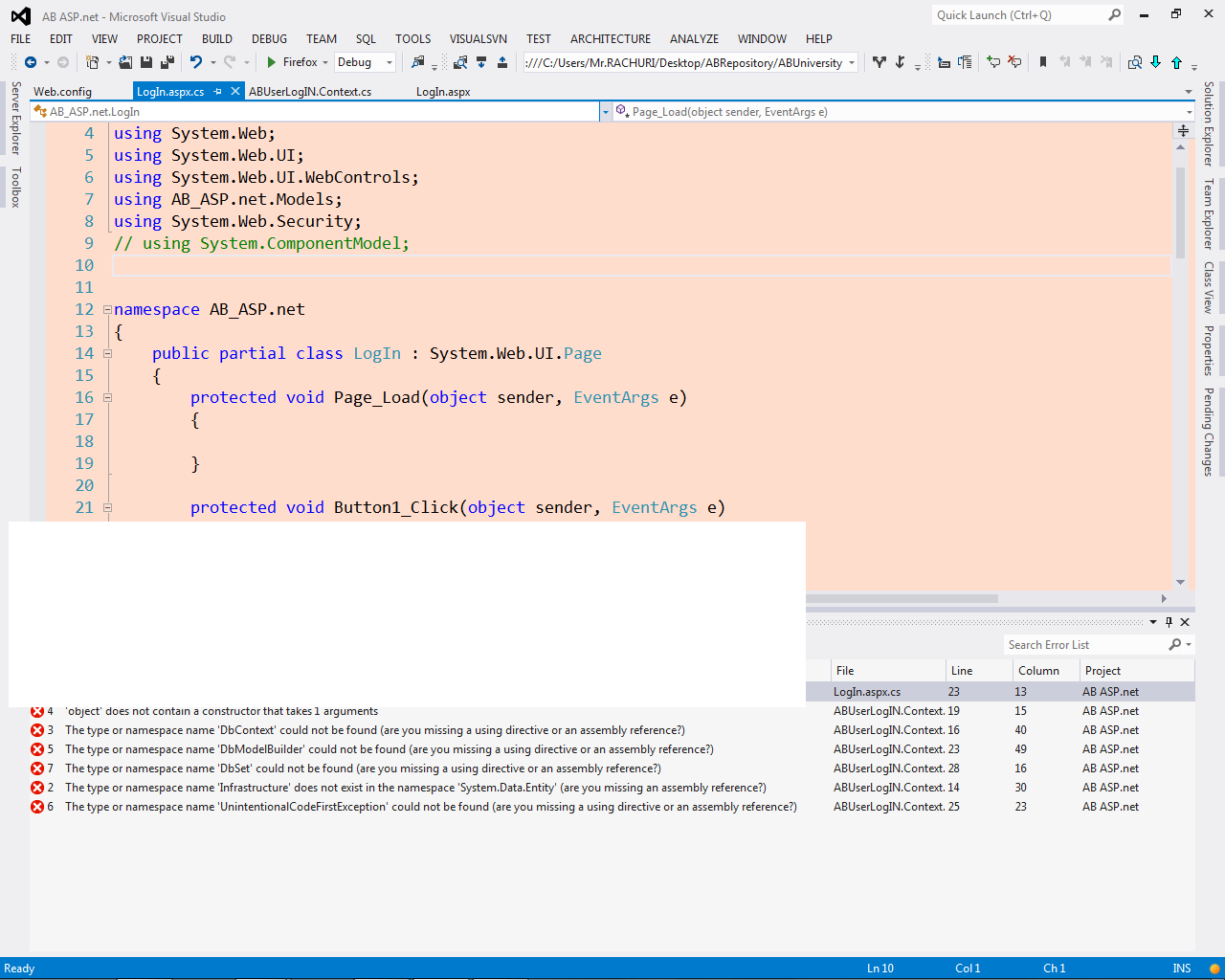1225x980 pixels.
Task: Collapse the namespace AB_ASP.net code region
Action: (106, 309)
